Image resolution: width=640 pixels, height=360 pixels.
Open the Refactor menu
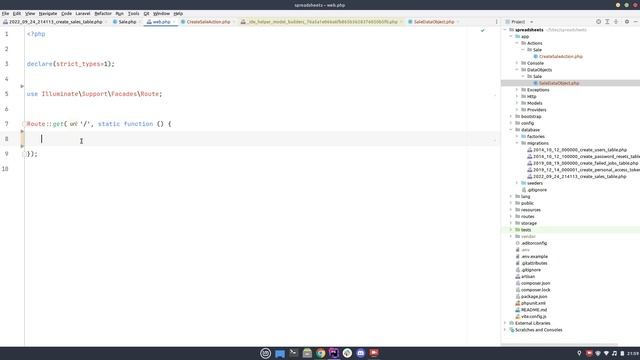click(103, 13)
